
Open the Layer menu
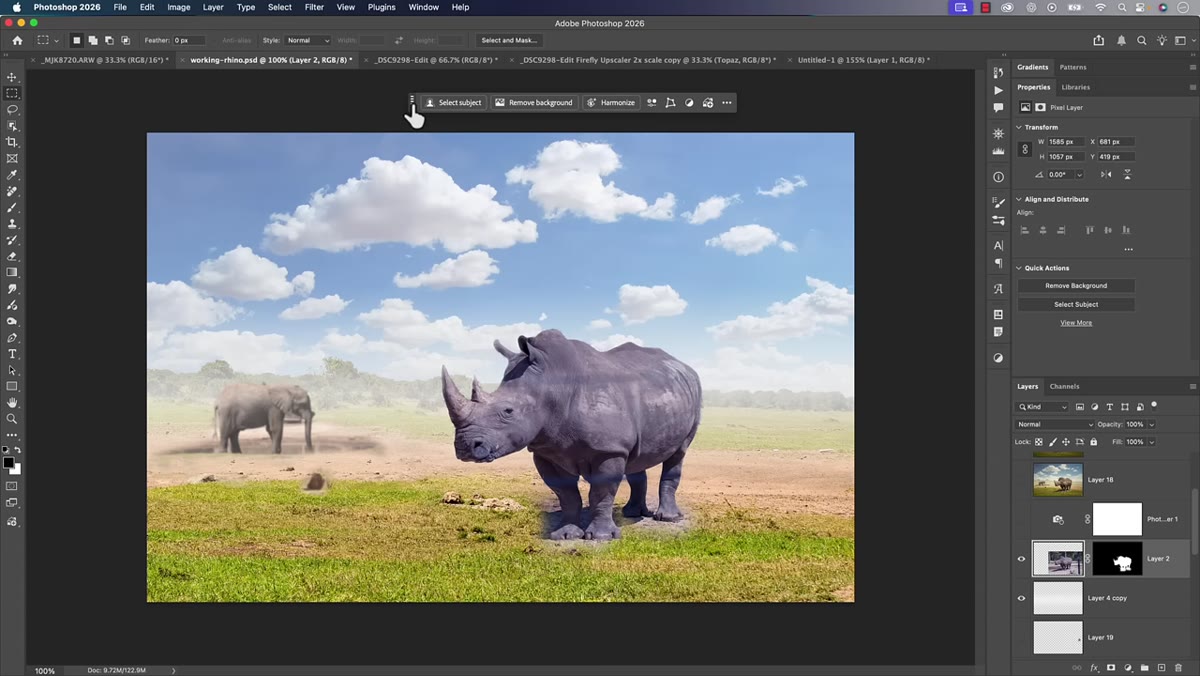click(213, 7)
